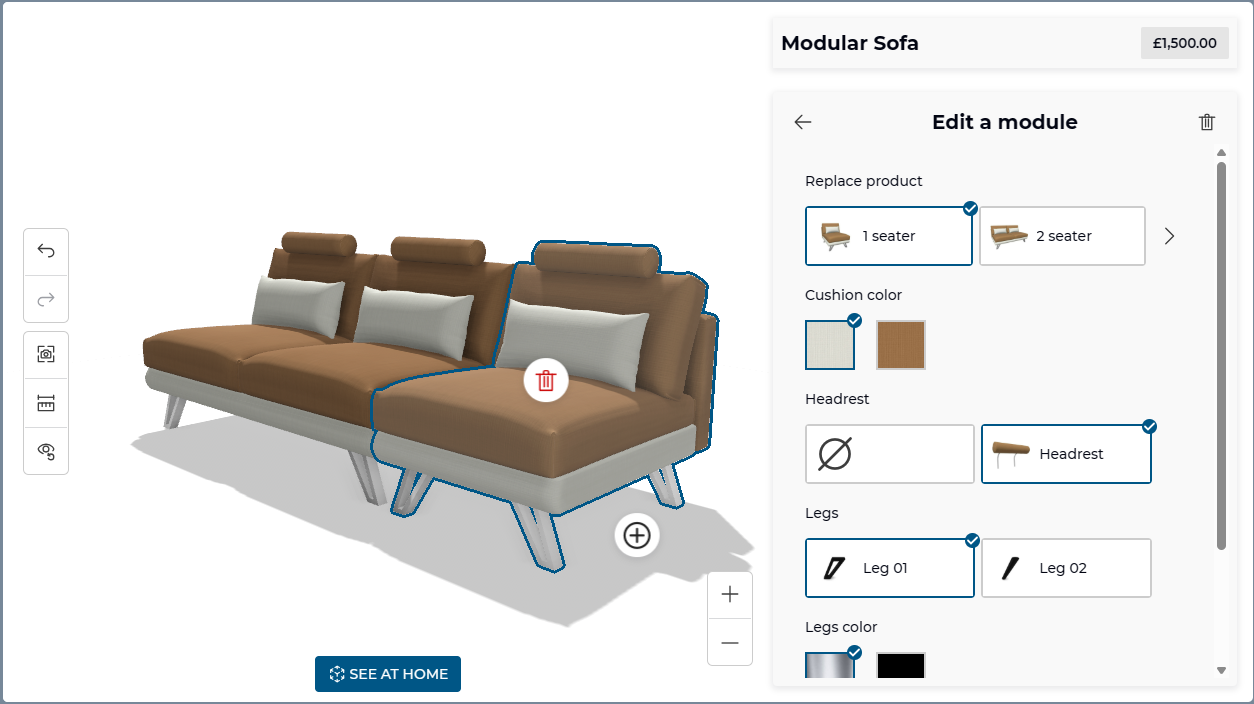This screenshot has height=704, width=1254.
Task: Click red trash icon on sofa
Action: click(546, 380)
